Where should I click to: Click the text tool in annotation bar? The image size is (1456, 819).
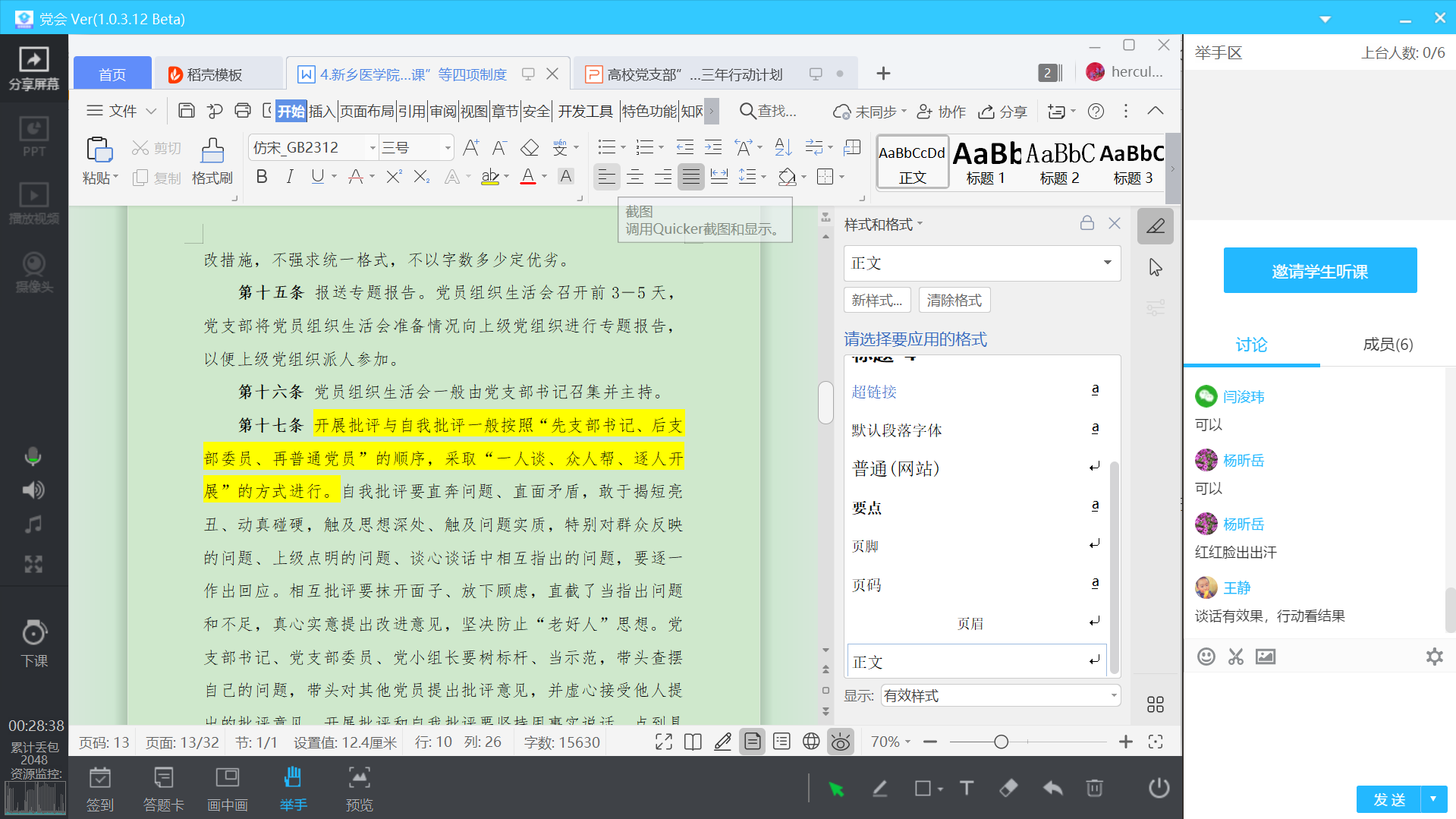[967, 789]
